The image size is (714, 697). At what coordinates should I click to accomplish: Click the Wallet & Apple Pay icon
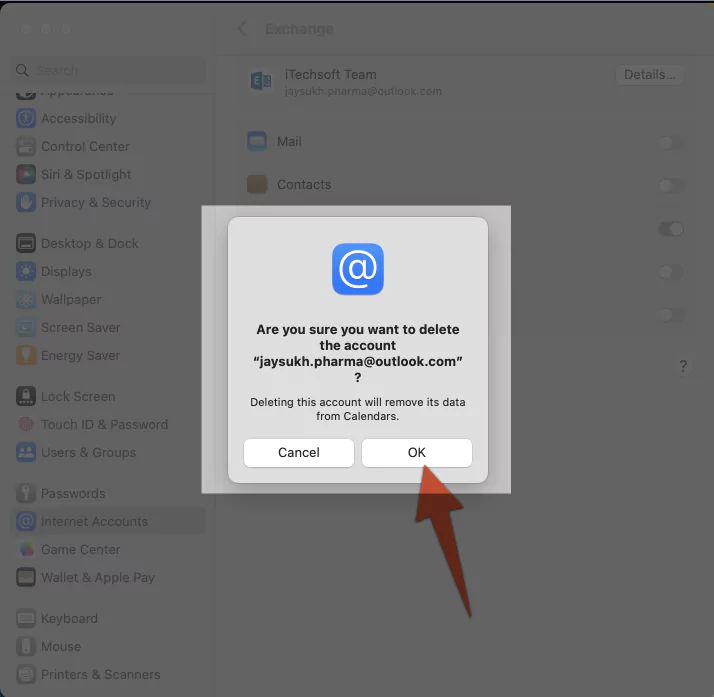tap(26, 578)
